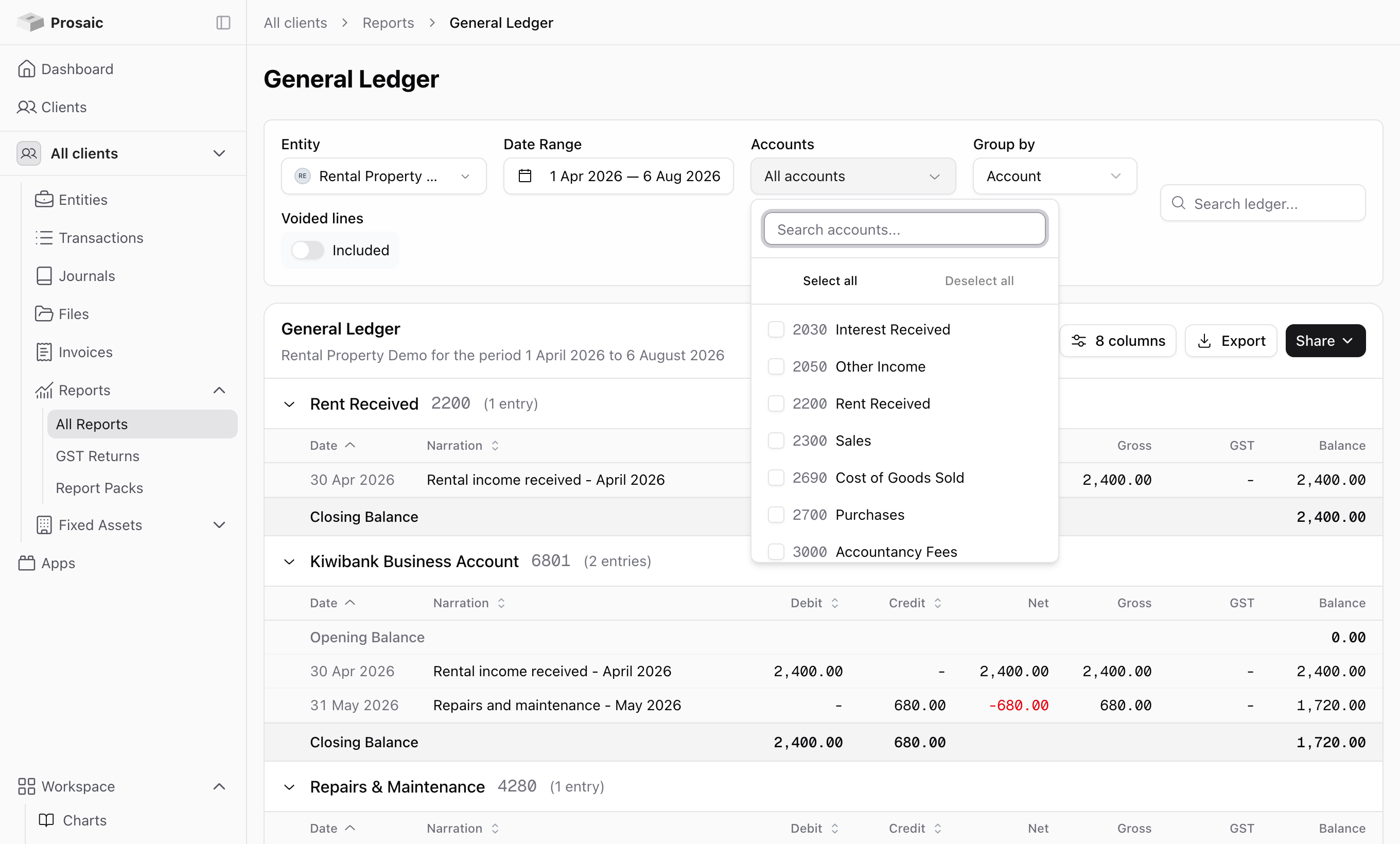Open the Journals book icon
This screenshot has width=1400, height=844.
pyautogui.click(x=44, y=275)
